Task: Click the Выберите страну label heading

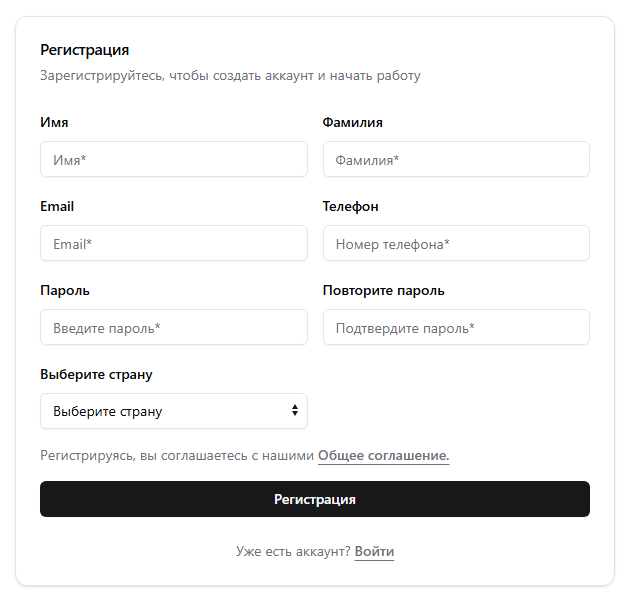Action: coord(96,374)
